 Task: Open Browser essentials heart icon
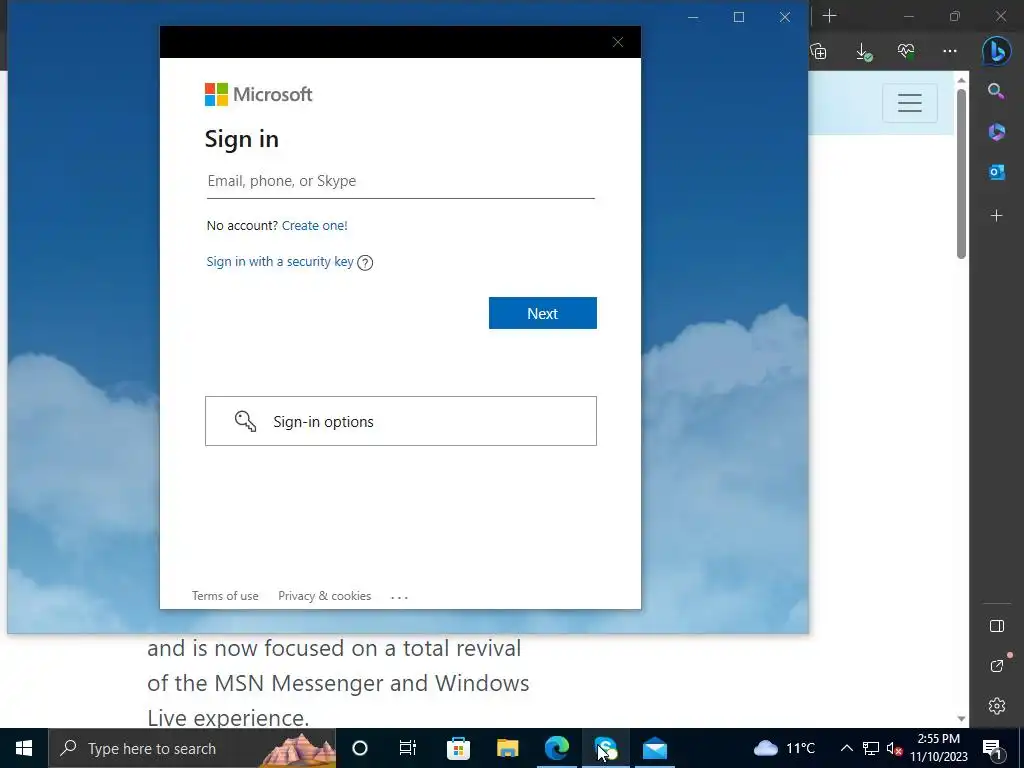906,51
